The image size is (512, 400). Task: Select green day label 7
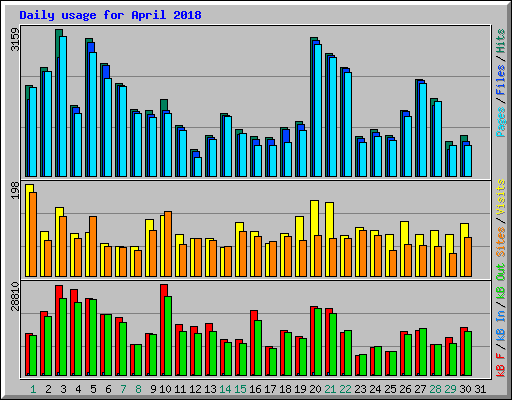click(123, 389)
